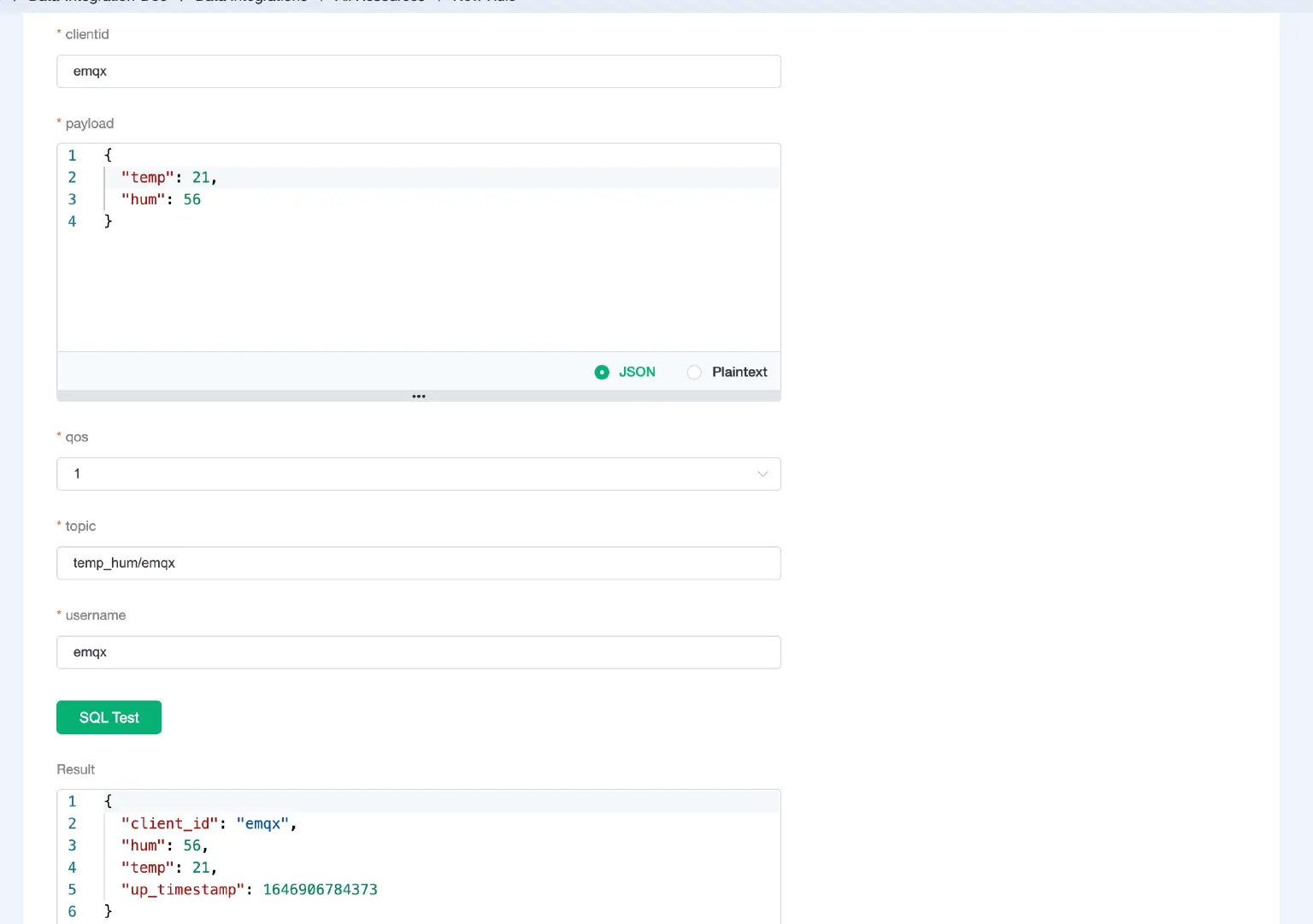Open the All Resources breadcrumb link
The image size is (1313, 924).
pyautogui.click(x=380, y=2)
